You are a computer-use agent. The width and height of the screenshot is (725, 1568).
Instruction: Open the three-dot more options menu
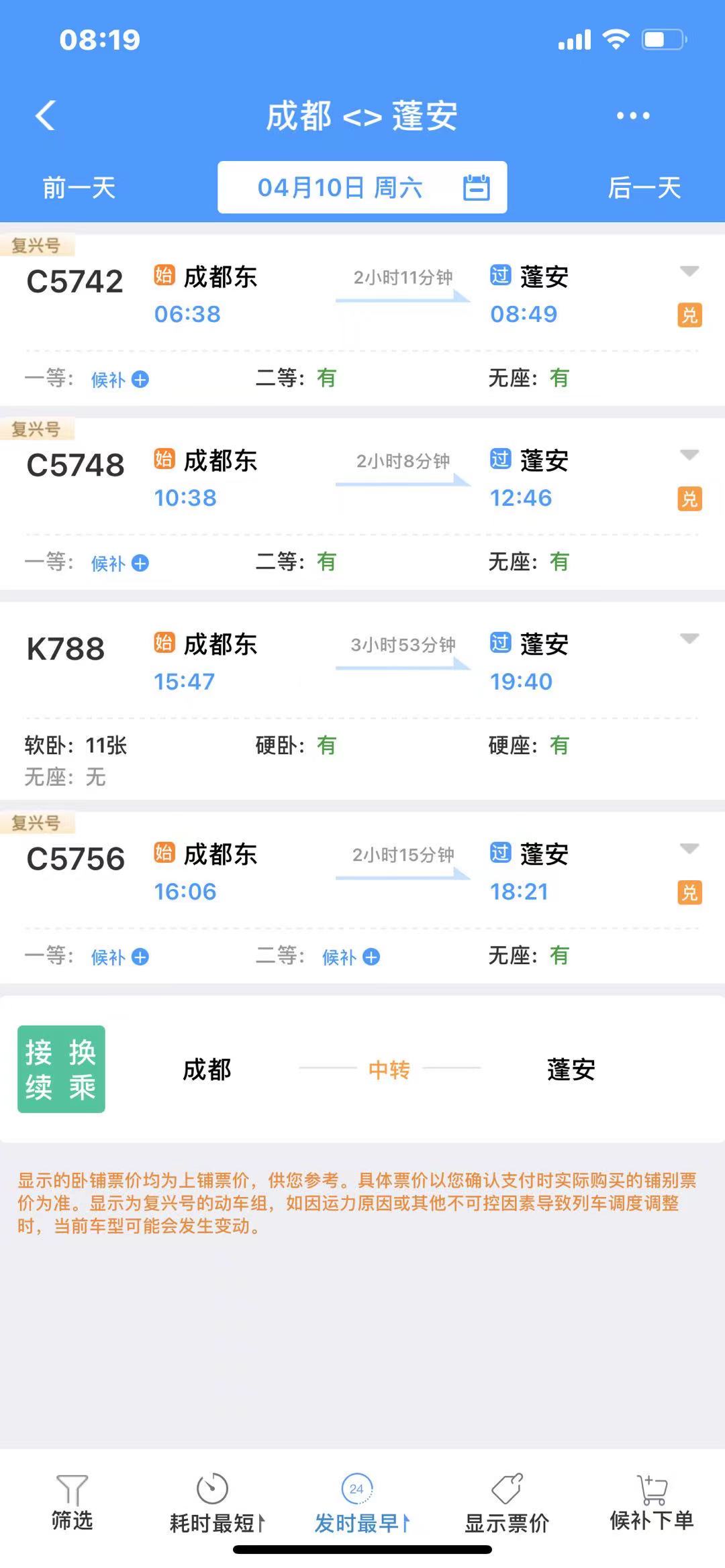pyautogui.click(x=633, y=115)
